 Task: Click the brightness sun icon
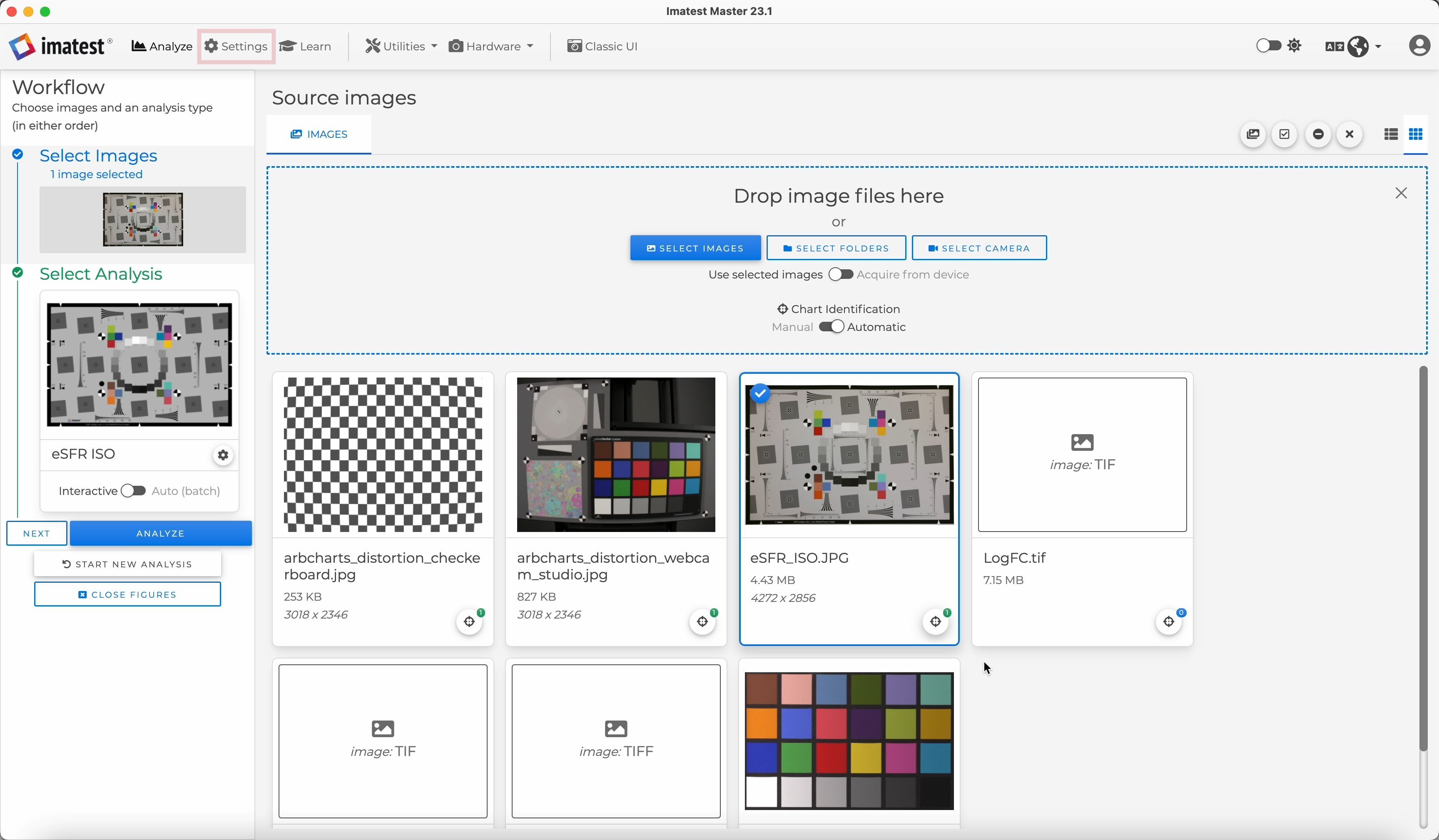point(1295,46)
